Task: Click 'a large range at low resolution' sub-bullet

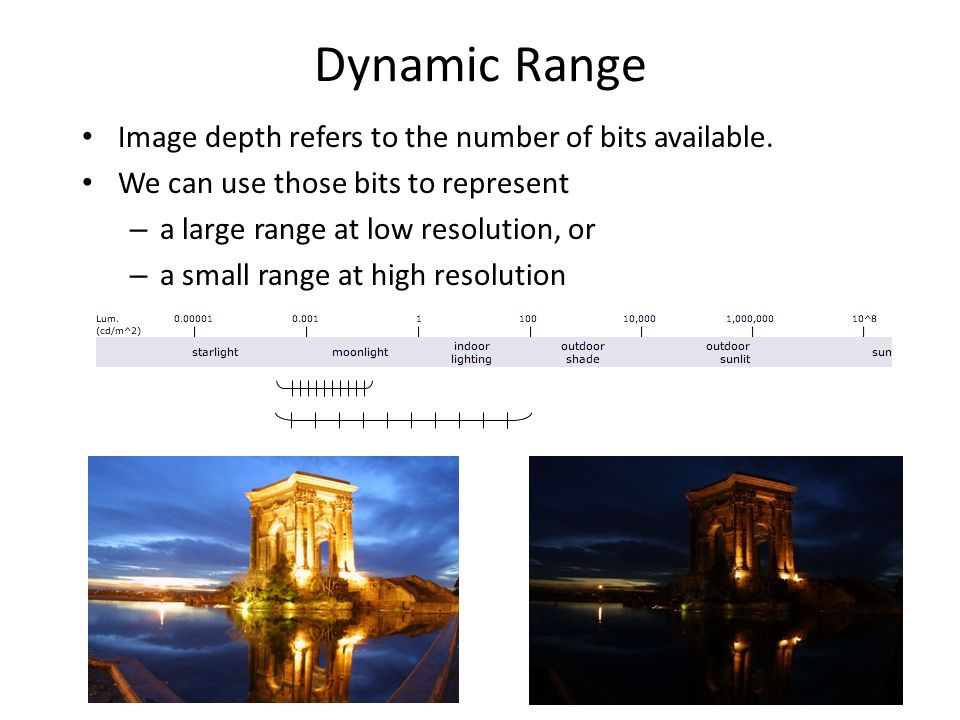Action: coord(377,230)
